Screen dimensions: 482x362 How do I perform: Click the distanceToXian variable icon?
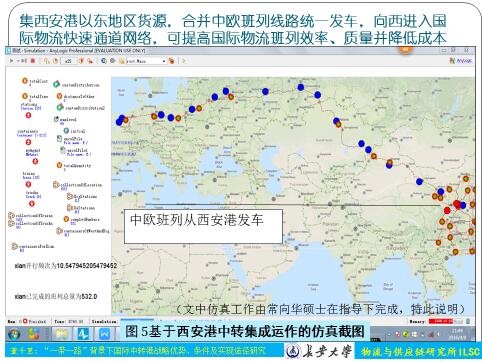(x=59, y=96)
